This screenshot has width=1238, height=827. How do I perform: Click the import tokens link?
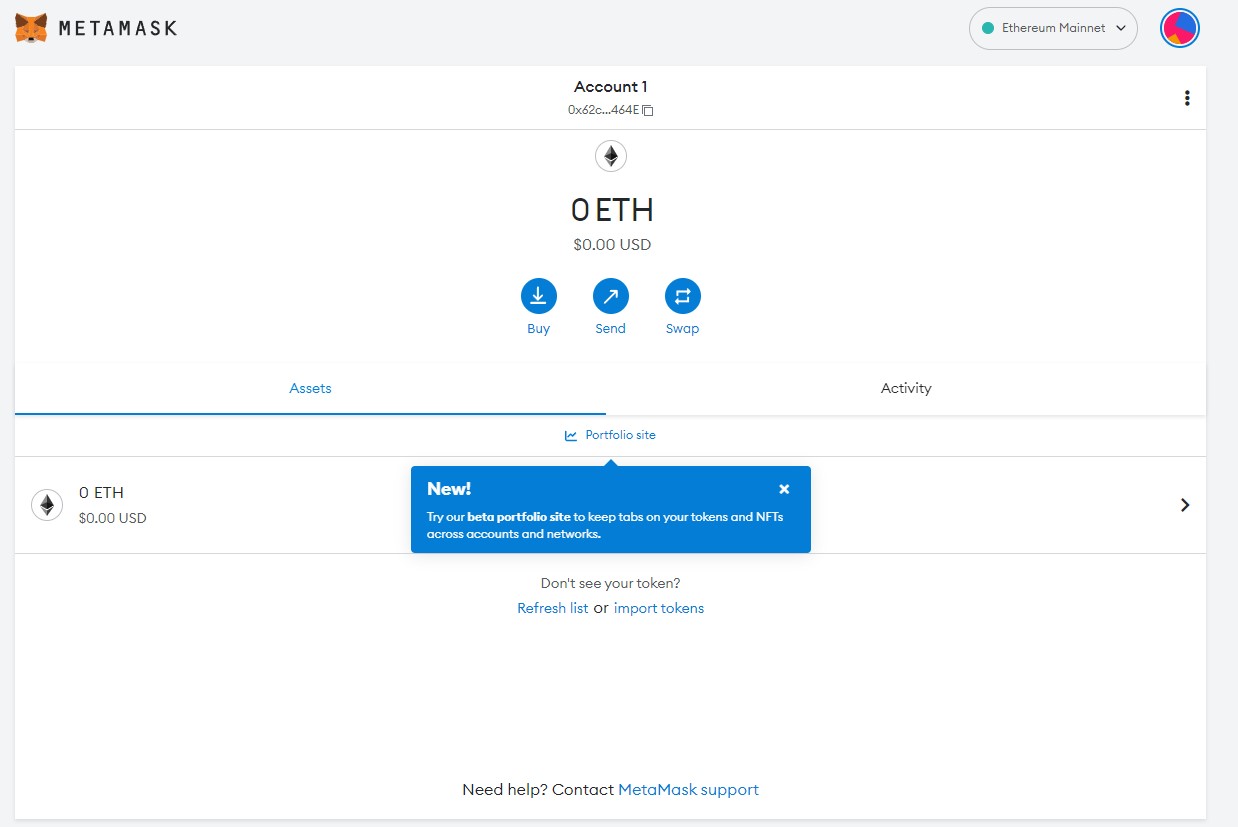(658, 608)
